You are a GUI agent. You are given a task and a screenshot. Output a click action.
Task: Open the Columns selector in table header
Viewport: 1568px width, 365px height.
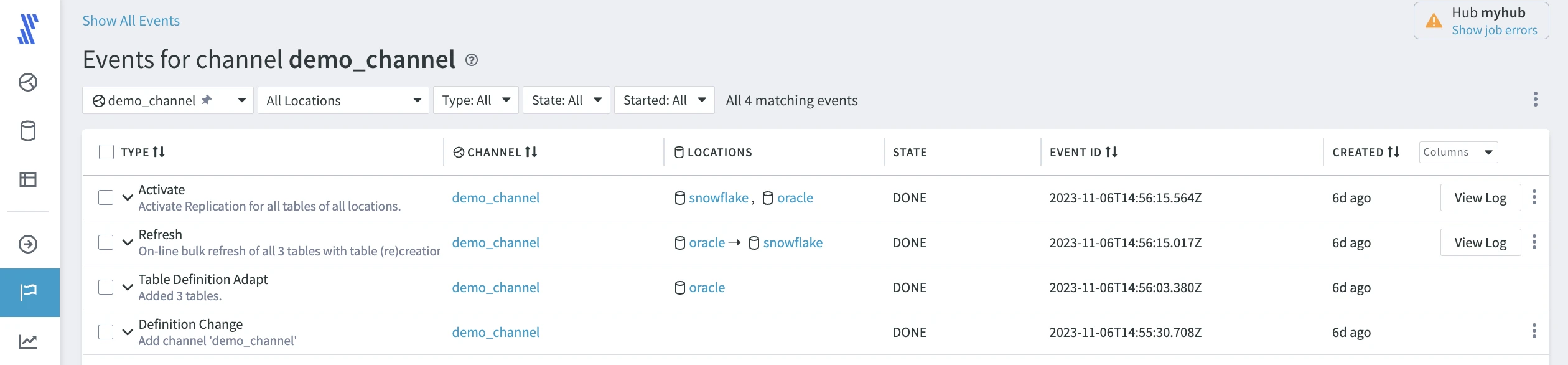(x=1458, y=152)
